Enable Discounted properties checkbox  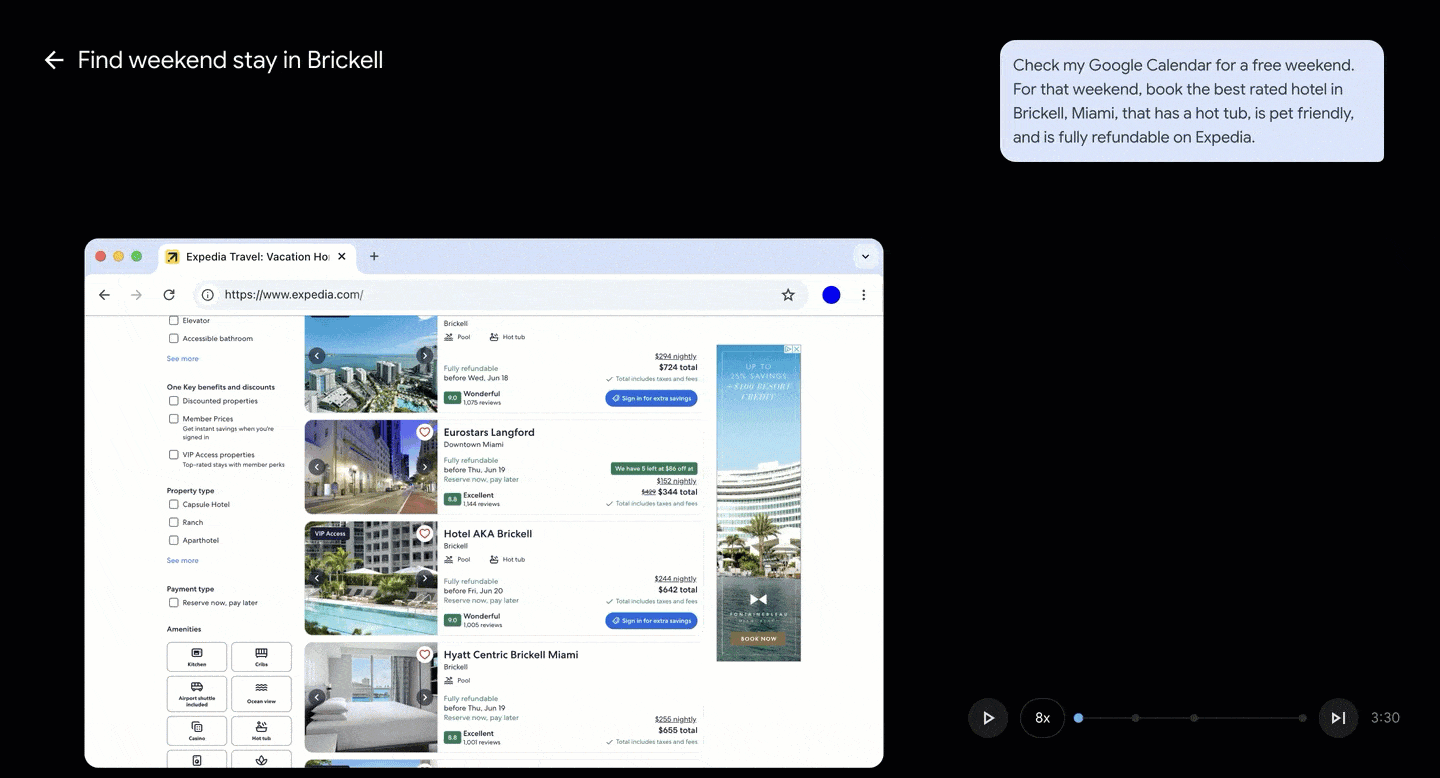(174, 401)
